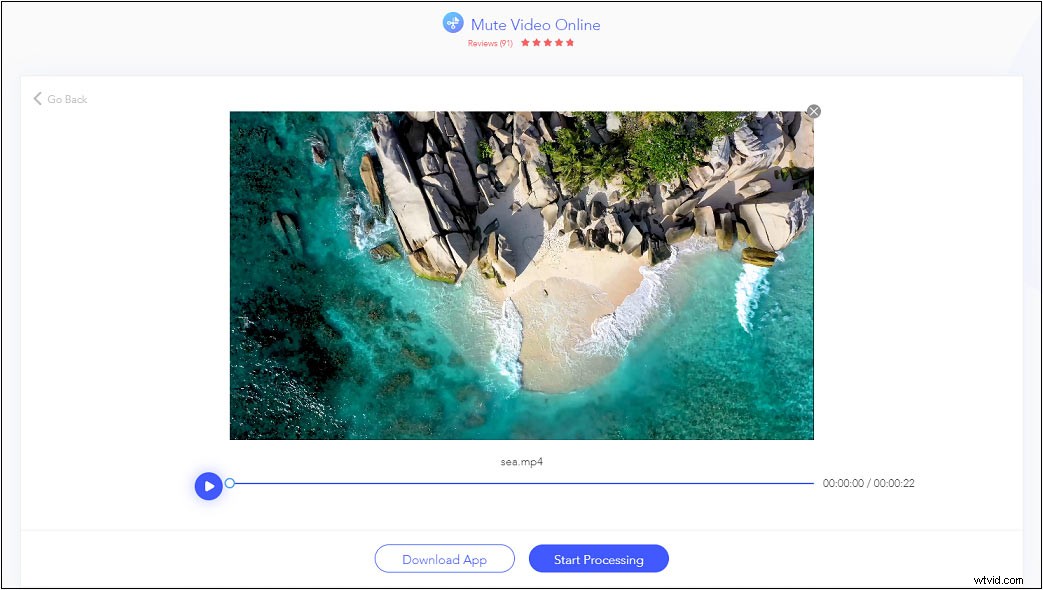Play the sea.mp4 video preview
The image size is (1043, 590).
208,485
